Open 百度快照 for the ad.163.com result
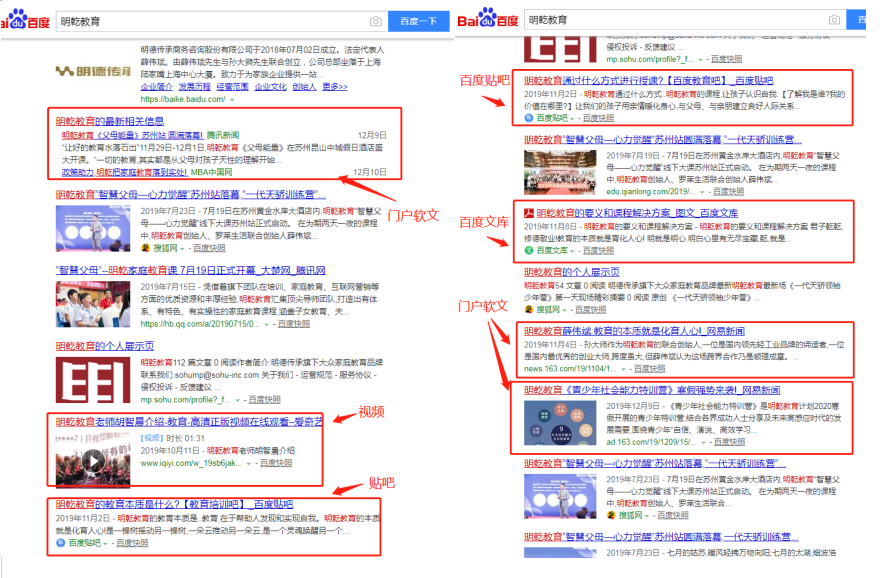This screenshot has width=888, height=578. click(729, 442)
